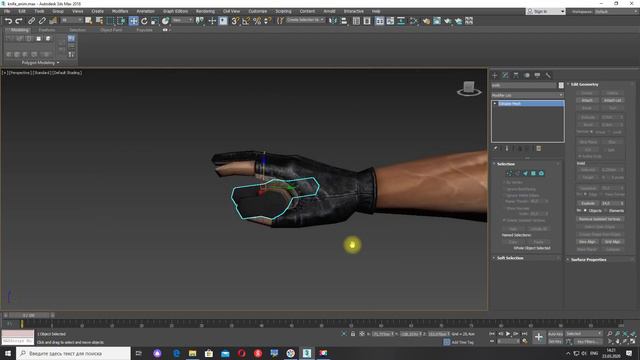
Task: Collapse the Edit Geometry rollout
Action: pyautogui.click(x=584, y=84)
